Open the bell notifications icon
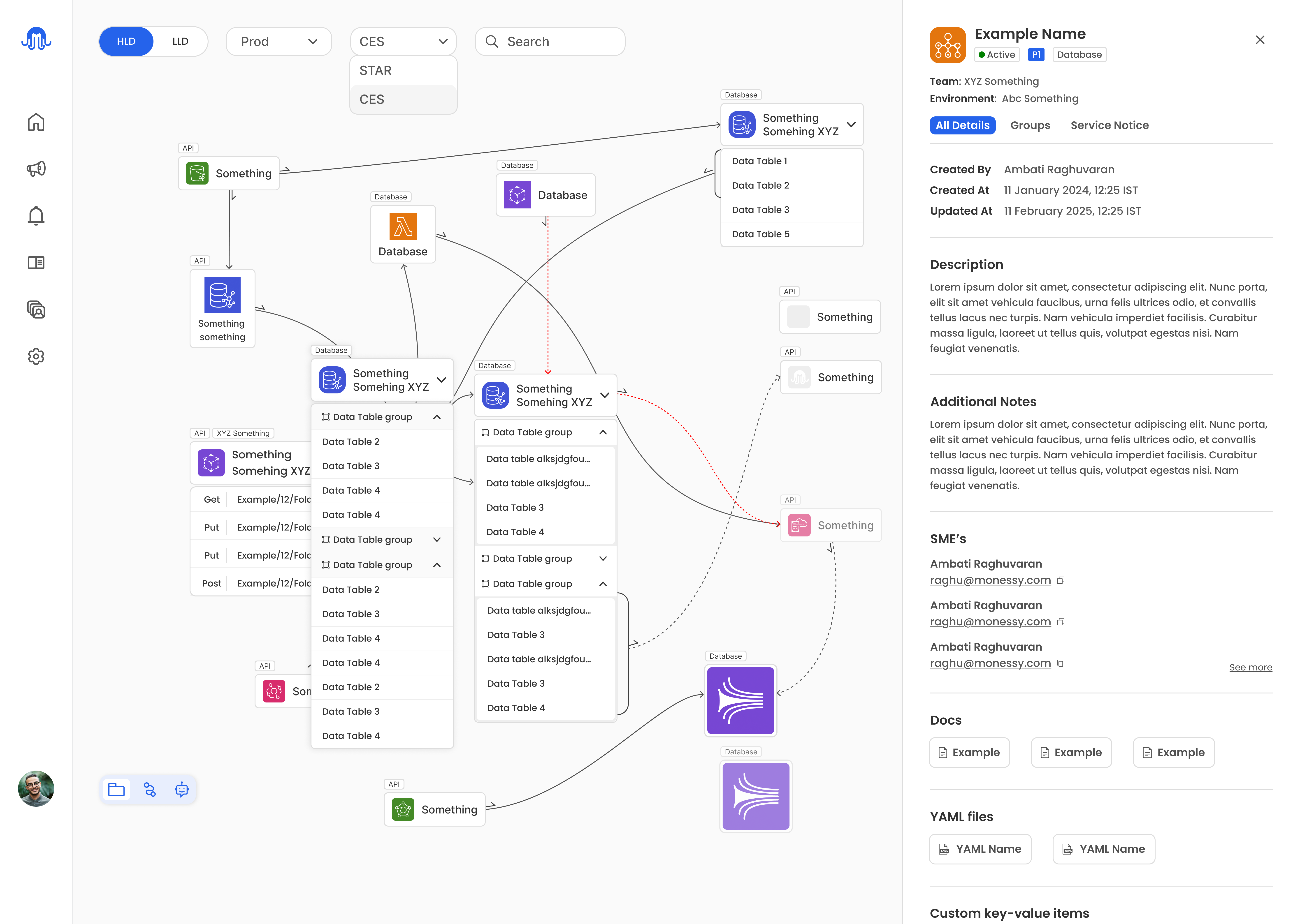The height and width of the screenshot is (924, 1300). (36, 216)
